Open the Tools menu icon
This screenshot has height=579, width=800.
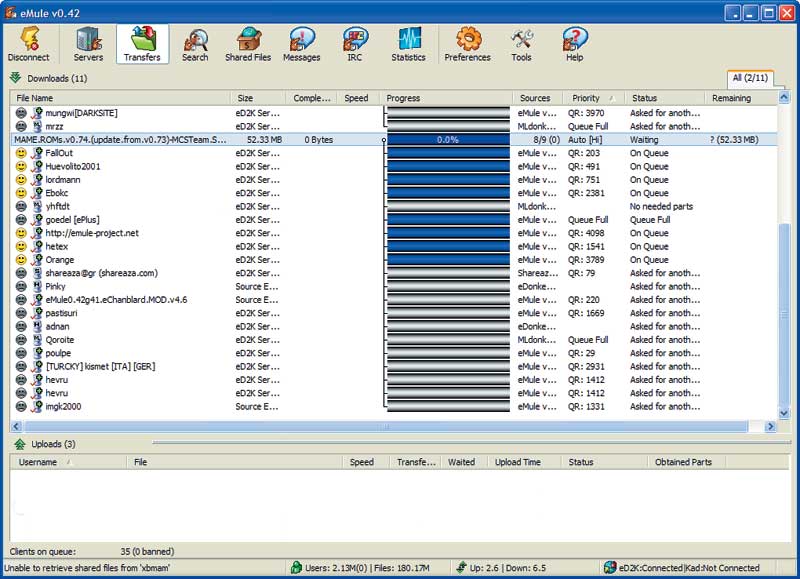[521, 45]
